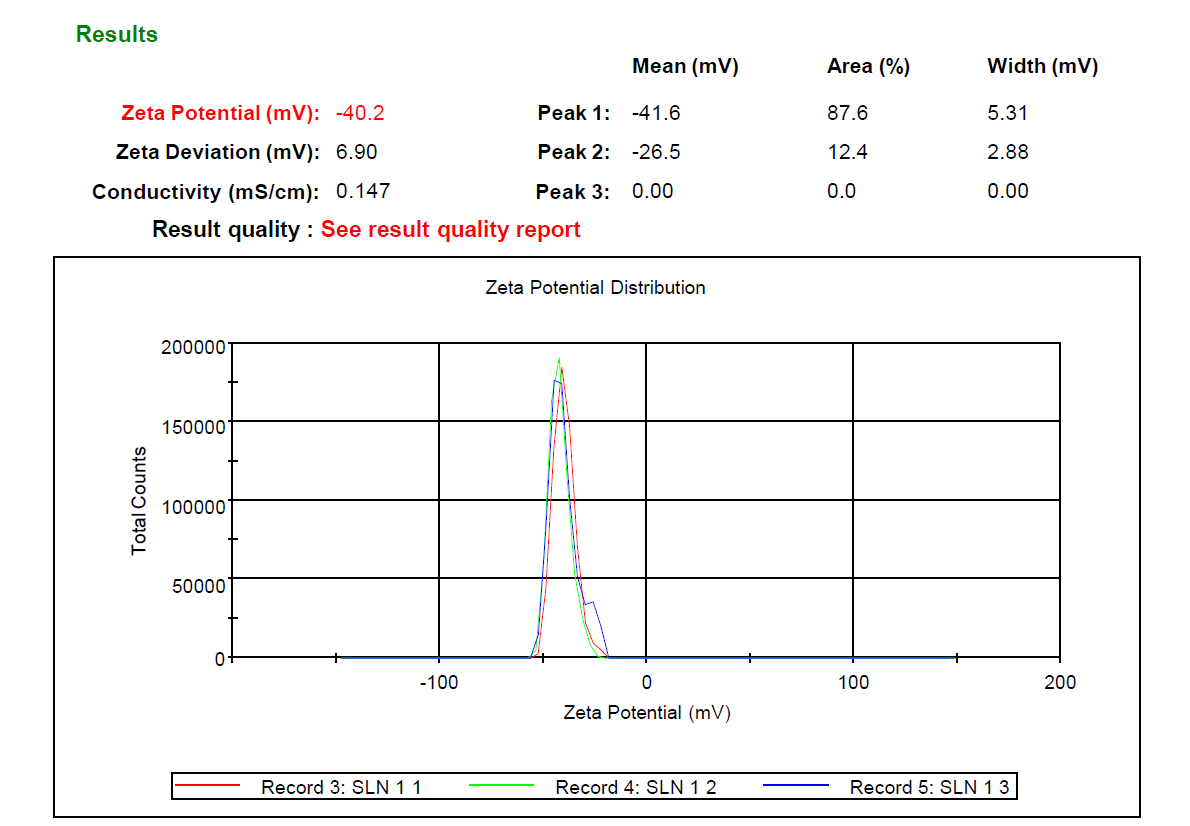Screen dimensions: 1190x826
Task: Click the 'Mean (mV)' column header
Action: 685,67
